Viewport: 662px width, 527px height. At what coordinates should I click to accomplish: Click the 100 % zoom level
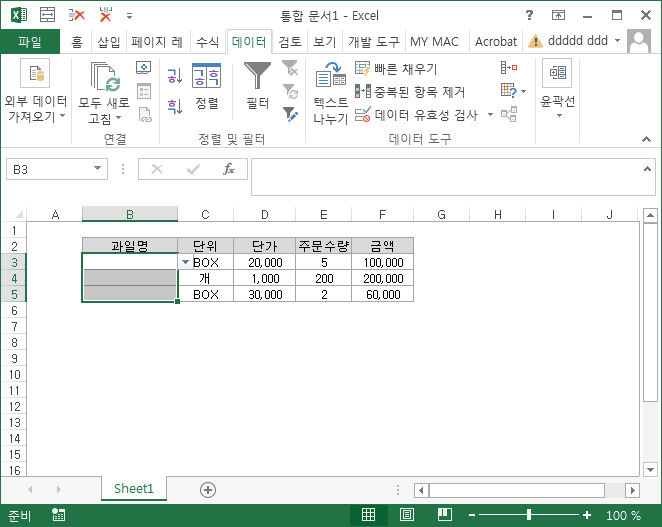click(x=624, y=515)
